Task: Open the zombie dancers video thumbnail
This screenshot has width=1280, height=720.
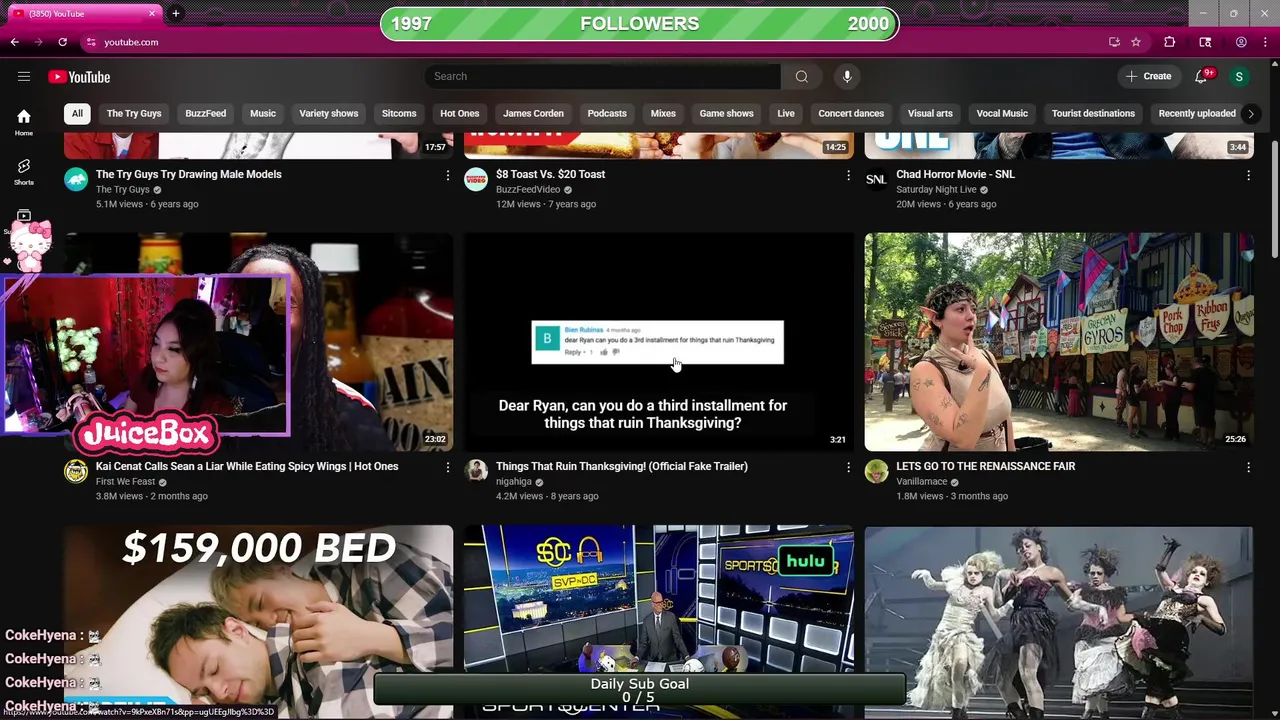Action: [x=1059, y=622]
